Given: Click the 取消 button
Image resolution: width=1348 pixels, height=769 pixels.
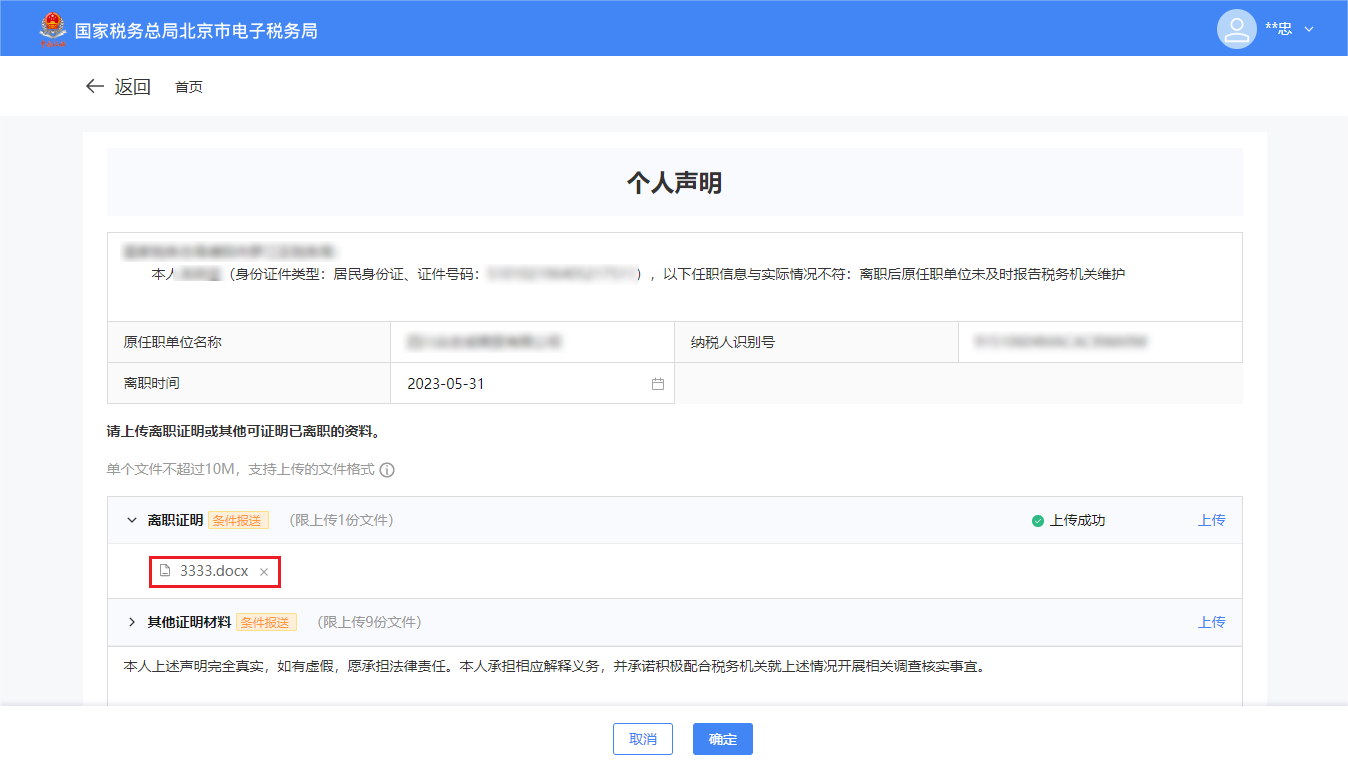Looking at the screenshot, I should tap(643, 739).
